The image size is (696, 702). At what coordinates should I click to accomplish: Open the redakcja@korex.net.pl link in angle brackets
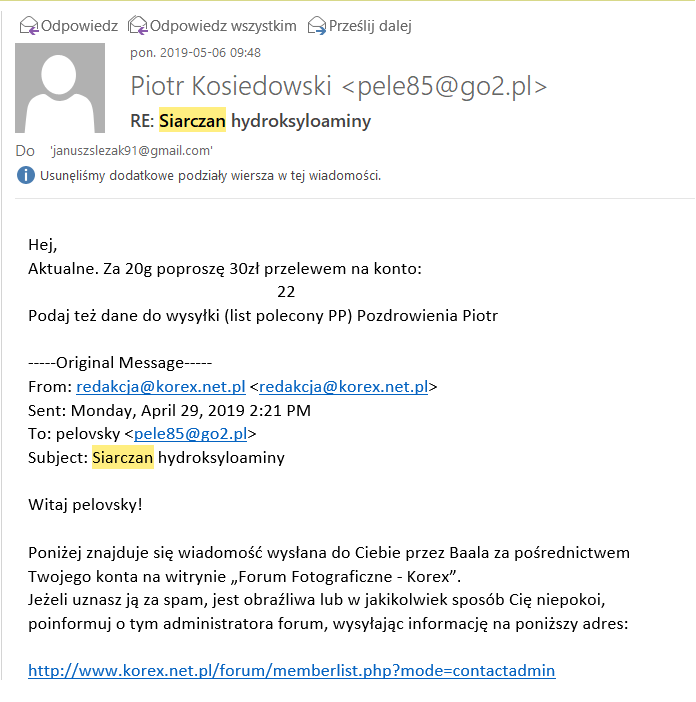[343, 386]
